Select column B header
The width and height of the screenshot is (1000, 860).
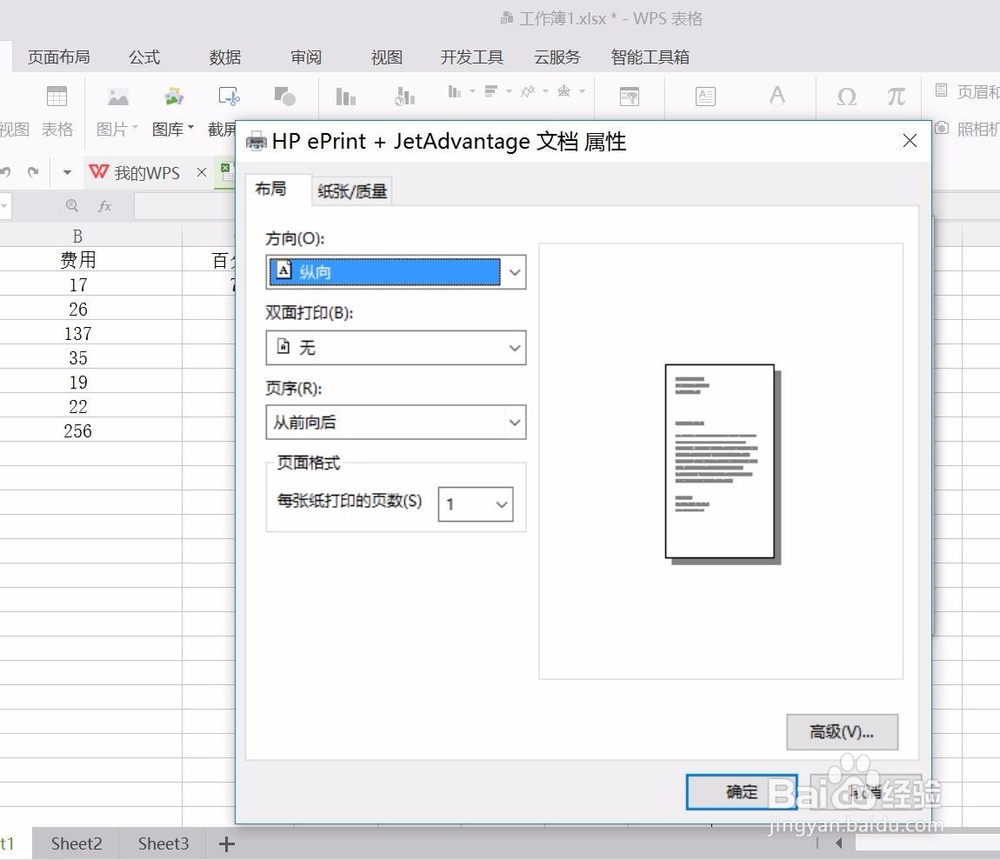[x=78, y=236]
